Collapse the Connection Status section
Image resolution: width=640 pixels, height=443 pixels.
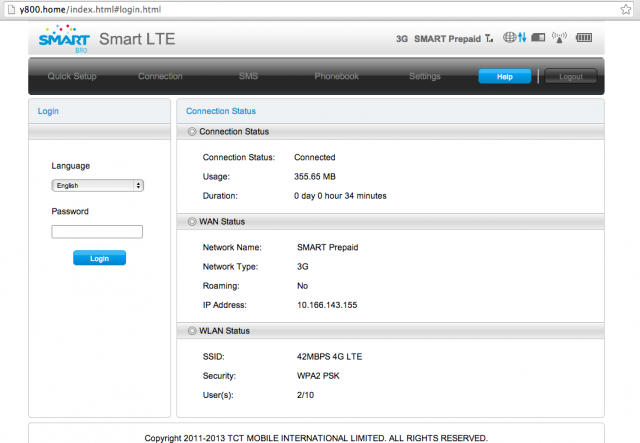(x=192, y=131)
